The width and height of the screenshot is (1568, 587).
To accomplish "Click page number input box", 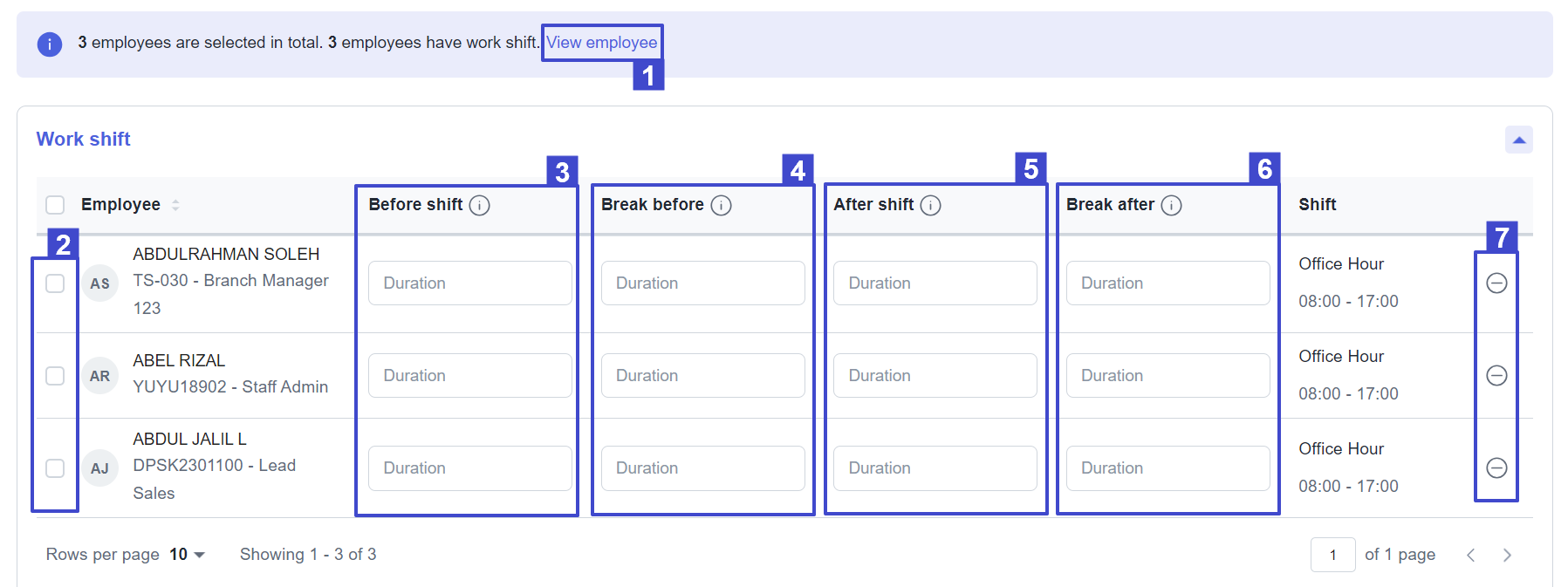I will click(1333, 555).
